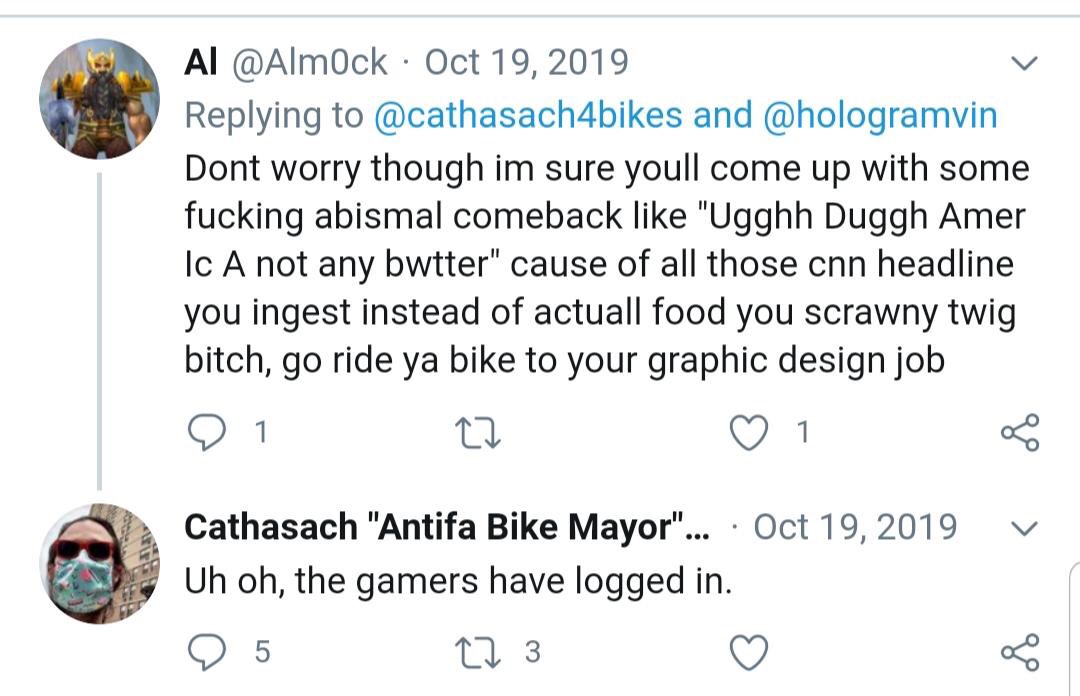Open Oct 19, 2019 timestamp on Al's tweet

[x=526, y=63]
